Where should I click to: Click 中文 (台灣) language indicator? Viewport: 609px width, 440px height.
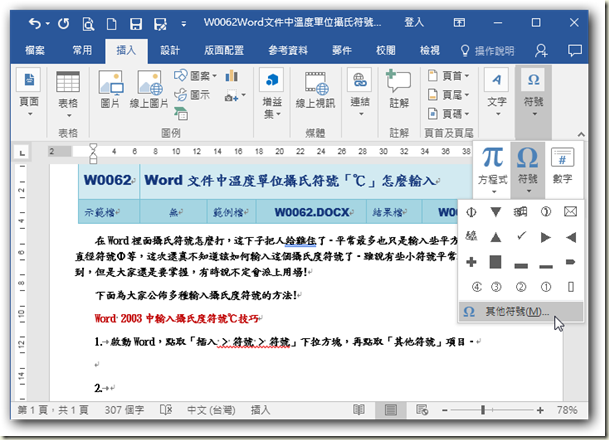tap(211, 410)
